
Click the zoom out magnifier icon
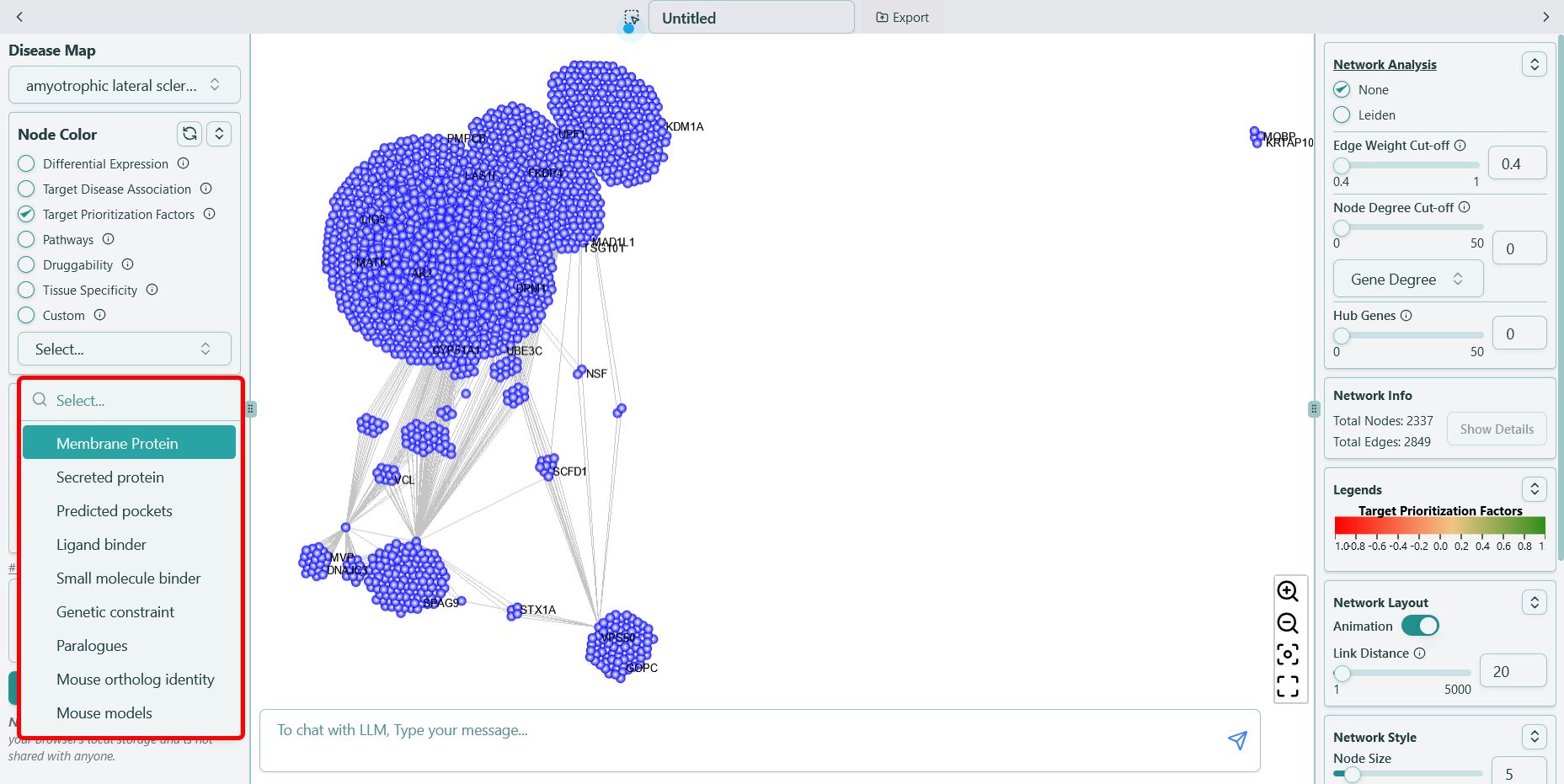1288,624
